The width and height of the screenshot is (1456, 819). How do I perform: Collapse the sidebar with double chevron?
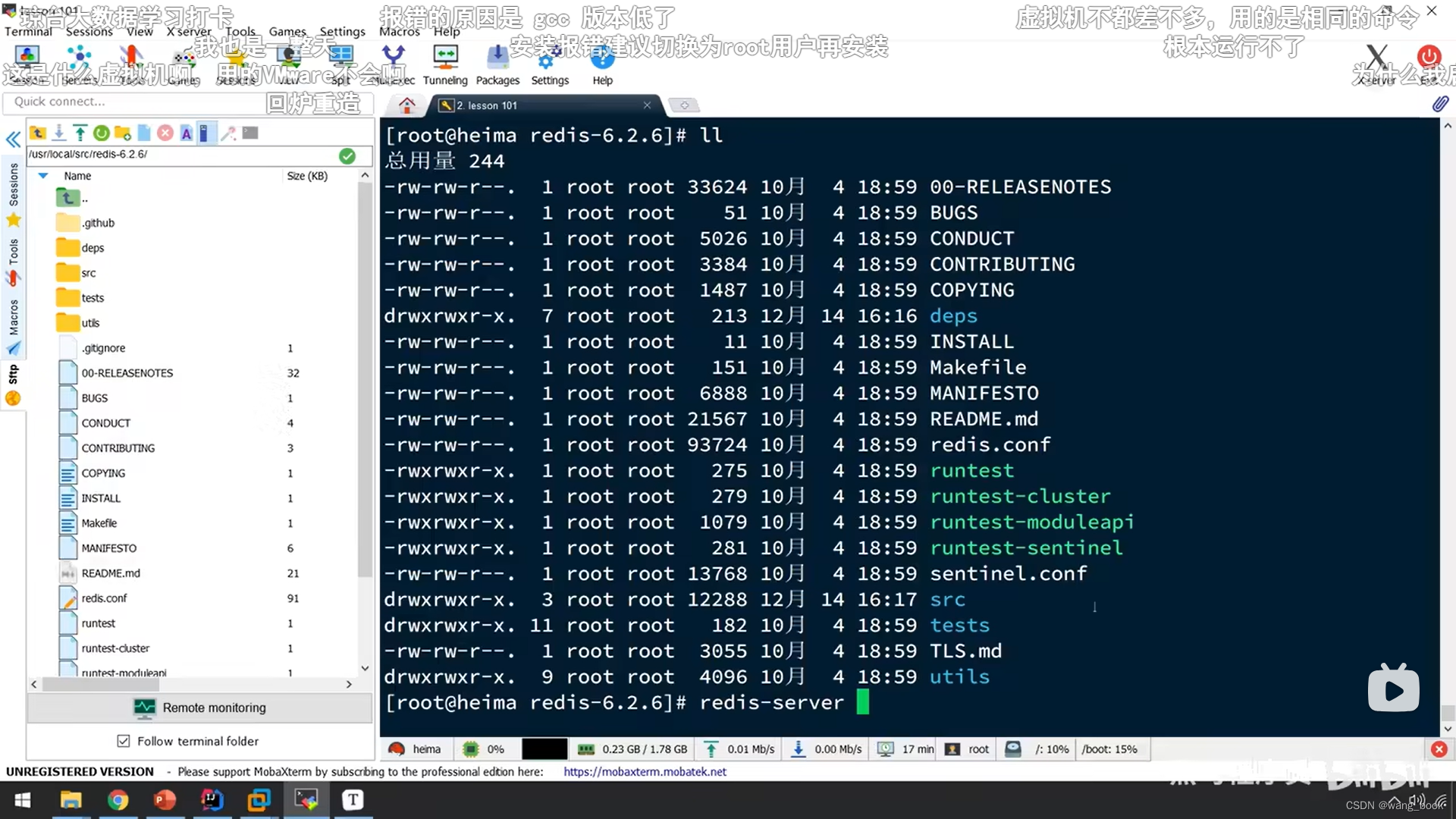pos(13,140)
